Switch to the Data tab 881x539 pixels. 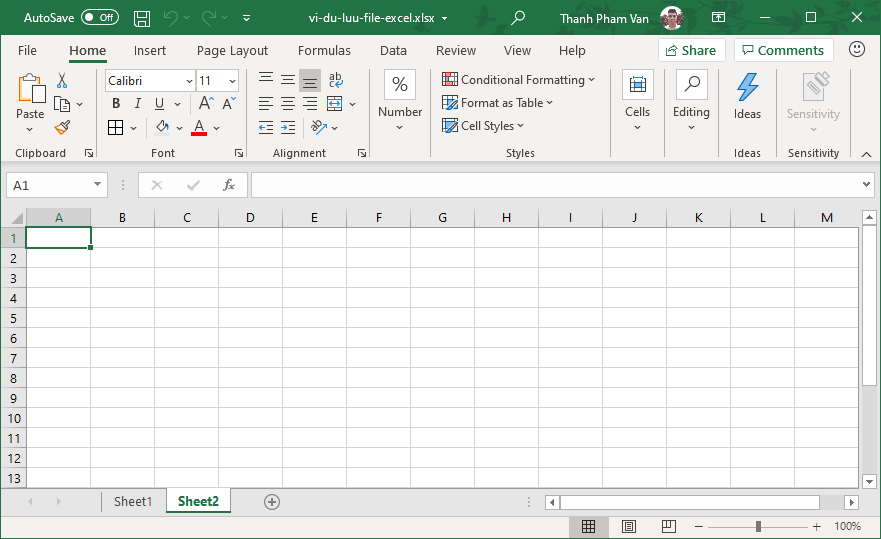click(393, 51)
